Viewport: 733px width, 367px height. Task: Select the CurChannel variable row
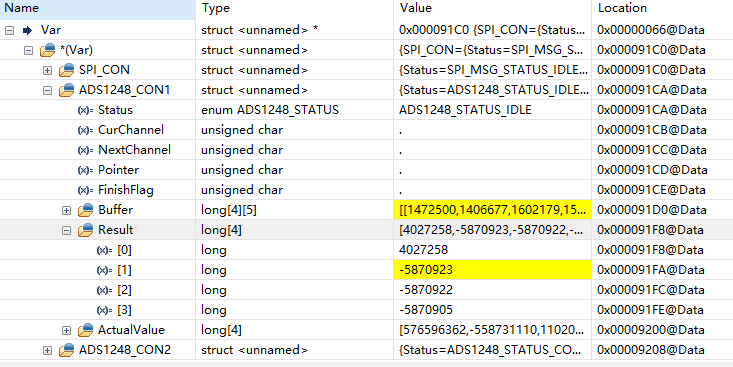pos(366,130)
